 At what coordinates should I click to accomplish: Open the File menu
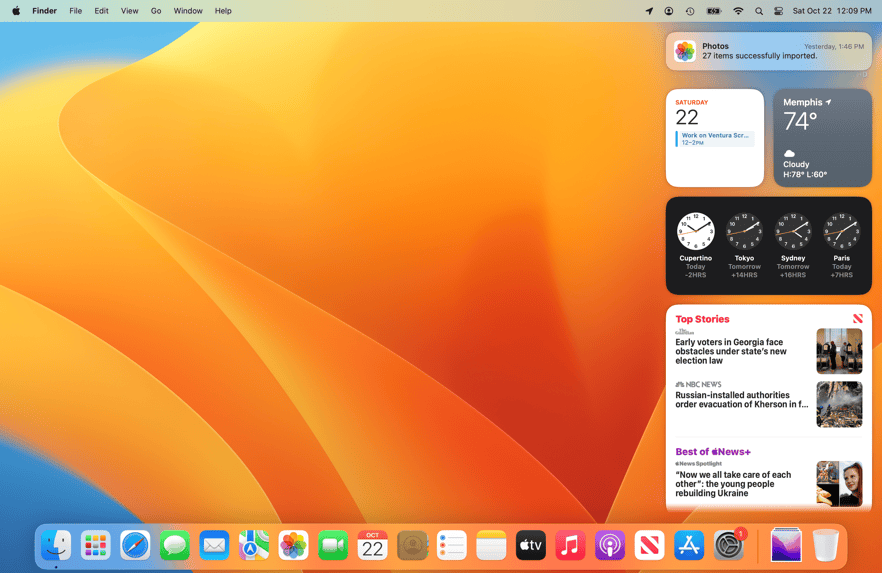coord(75,11)
